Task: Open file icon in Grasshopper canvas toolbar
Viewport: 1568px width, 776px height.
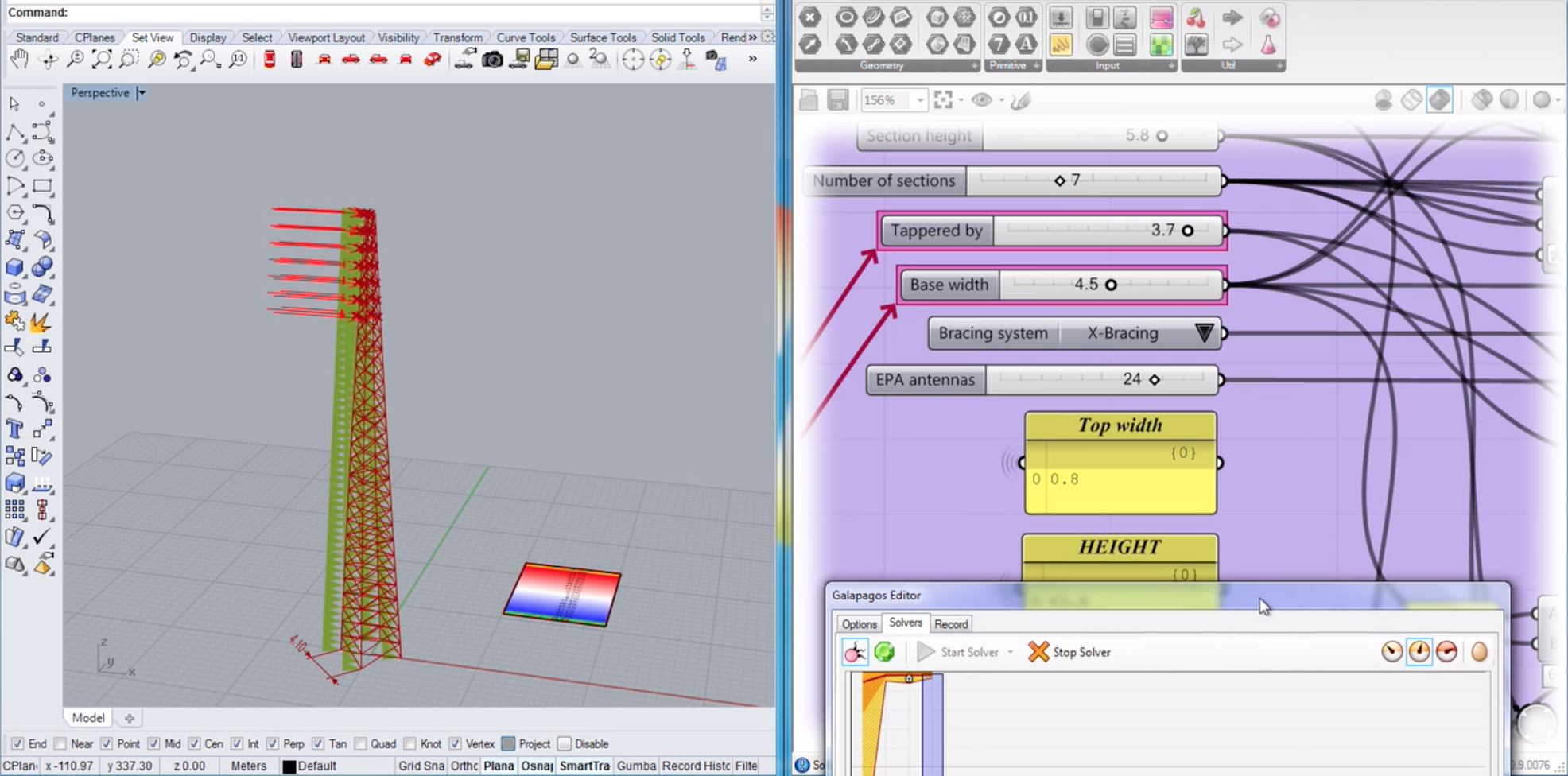Action: pyautogui.click(x=809, y=100)
